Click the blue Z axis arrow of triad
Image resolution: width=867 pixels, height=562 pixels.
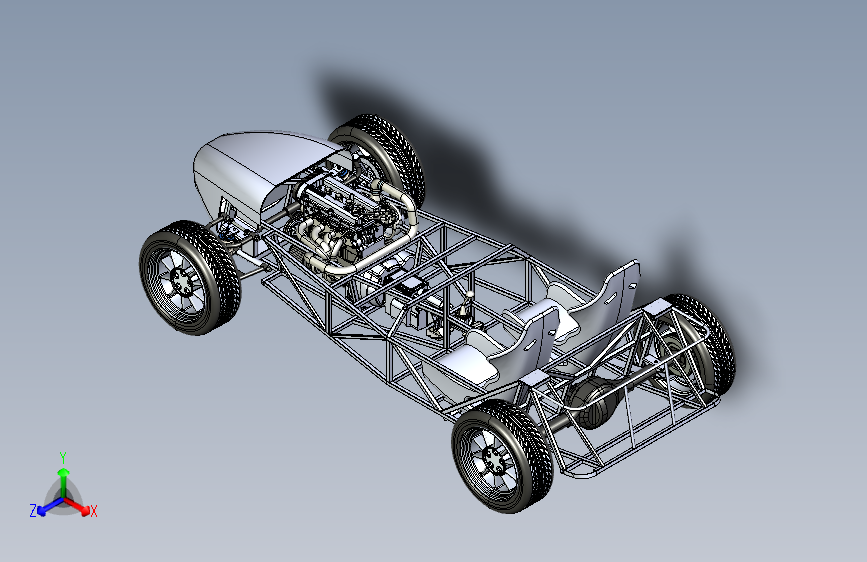[x=50, y=506]
